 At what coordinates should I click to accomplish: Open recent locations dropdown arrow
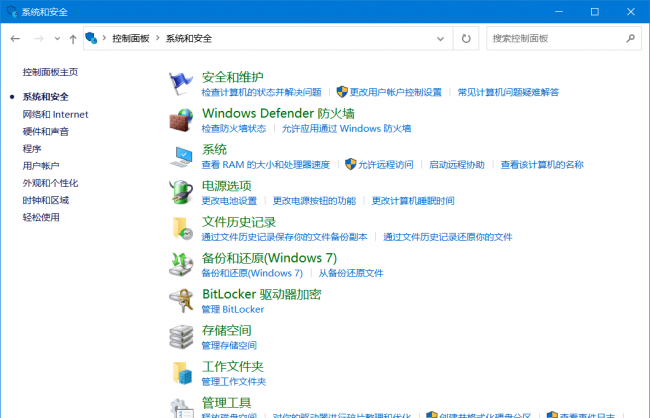coord(57,39)
